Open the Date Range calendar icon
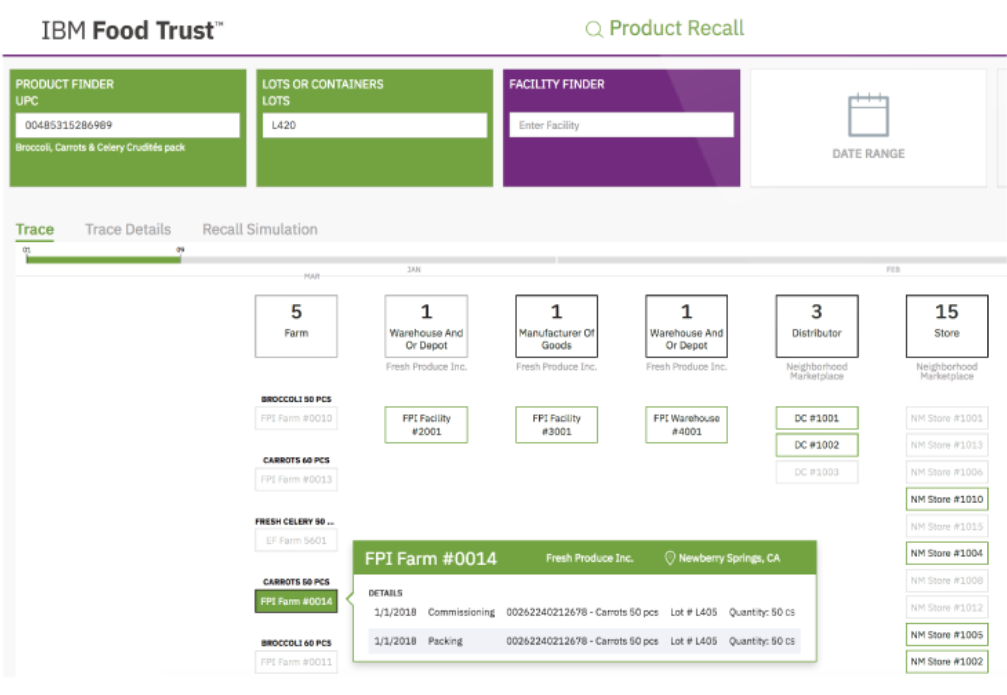 tap(868, 115)
